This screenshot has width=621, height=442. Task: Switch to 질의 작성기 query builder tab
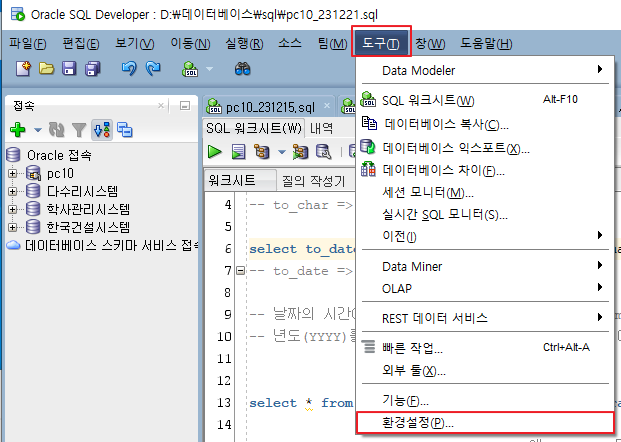(314, 181)
